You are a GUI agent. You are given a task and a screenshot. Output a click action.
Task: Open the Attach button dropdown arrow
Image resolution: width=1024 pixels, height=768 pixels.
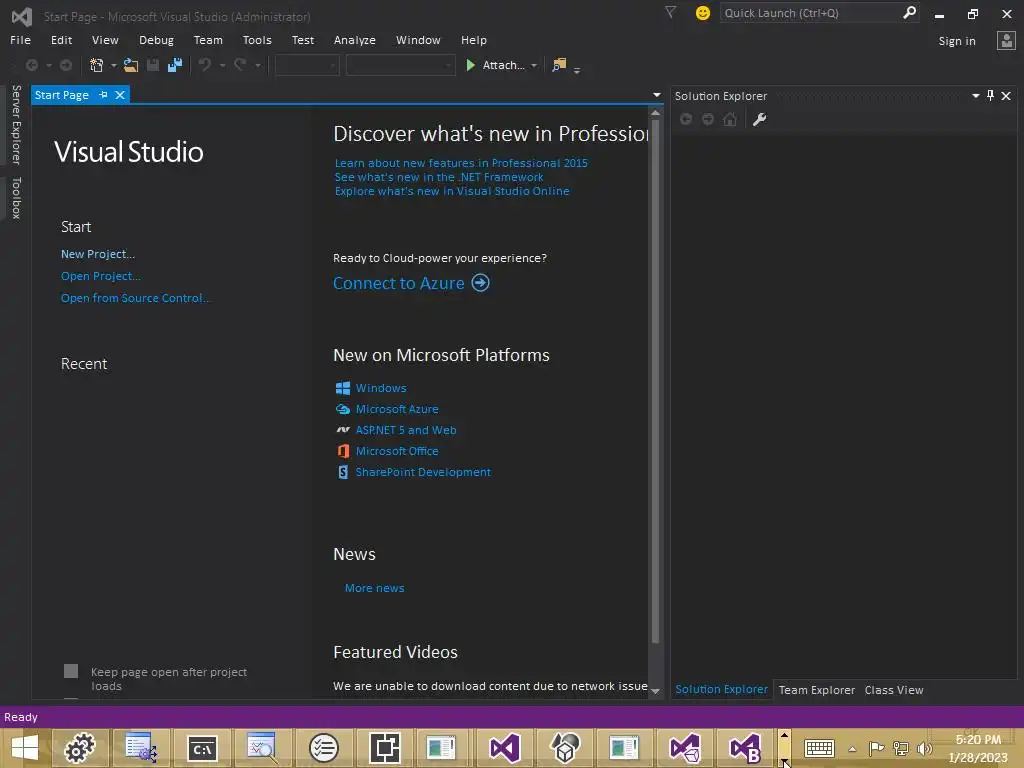[x=534, y=65]
